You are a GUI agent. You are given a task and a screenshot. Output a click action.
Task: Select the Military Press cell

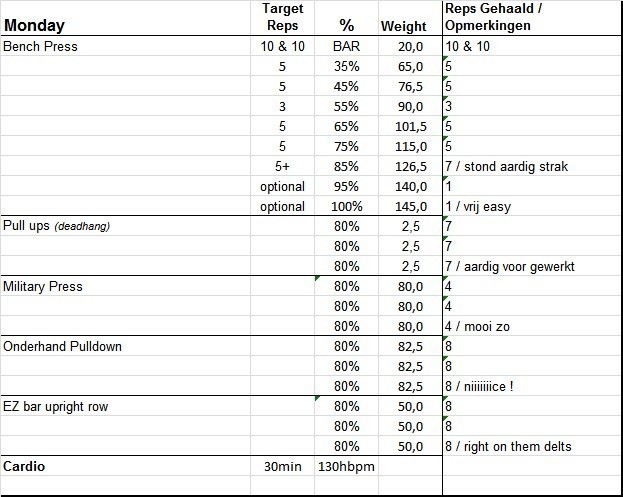pyautogui.click(x=43, y=286)
